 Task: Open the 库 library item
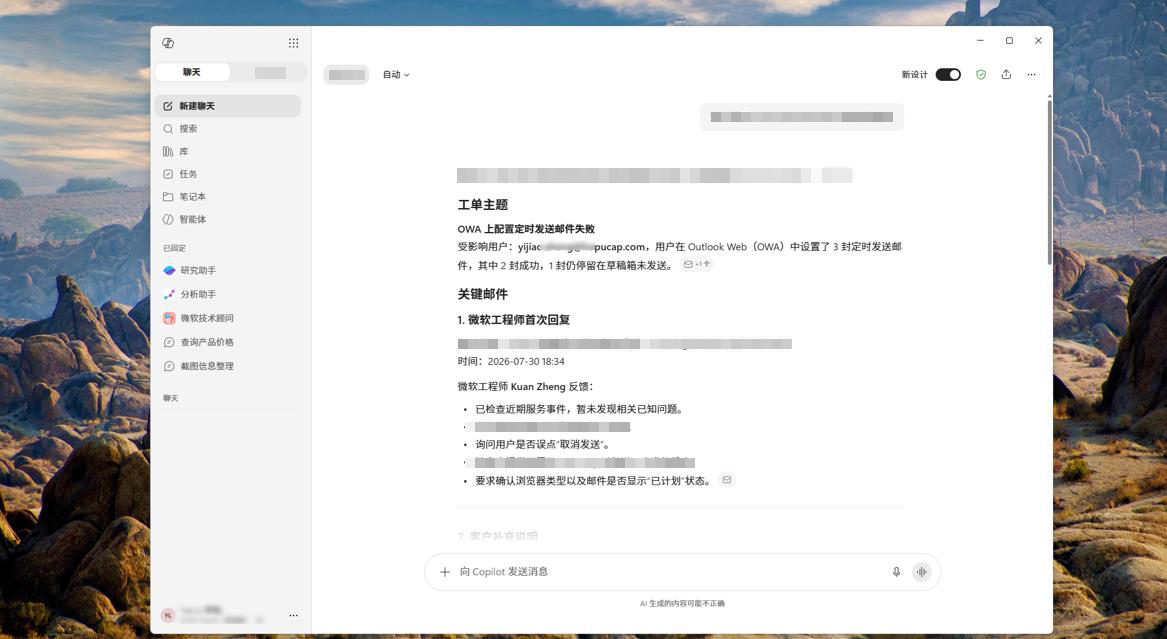pos(228,151)
